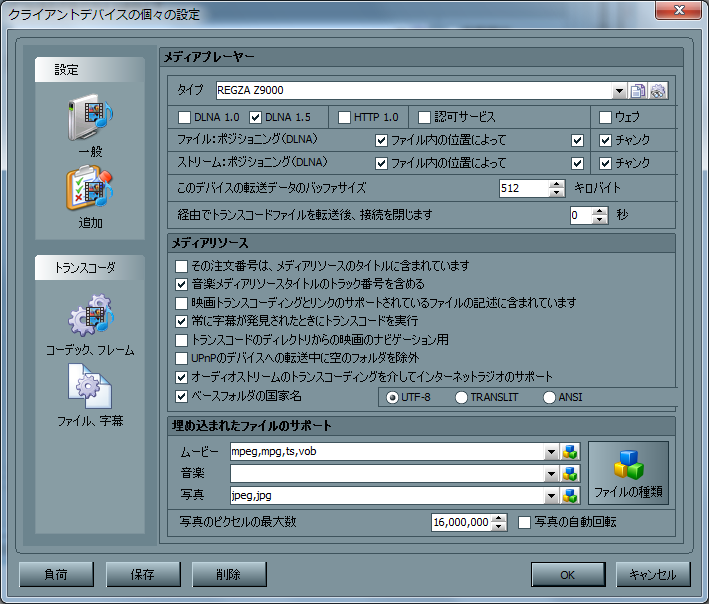Screen dimensions: 709x604
Task: Expand the 写真 extensions dropdown arrow
Action: pyautogui.click(x=551, y=496)
